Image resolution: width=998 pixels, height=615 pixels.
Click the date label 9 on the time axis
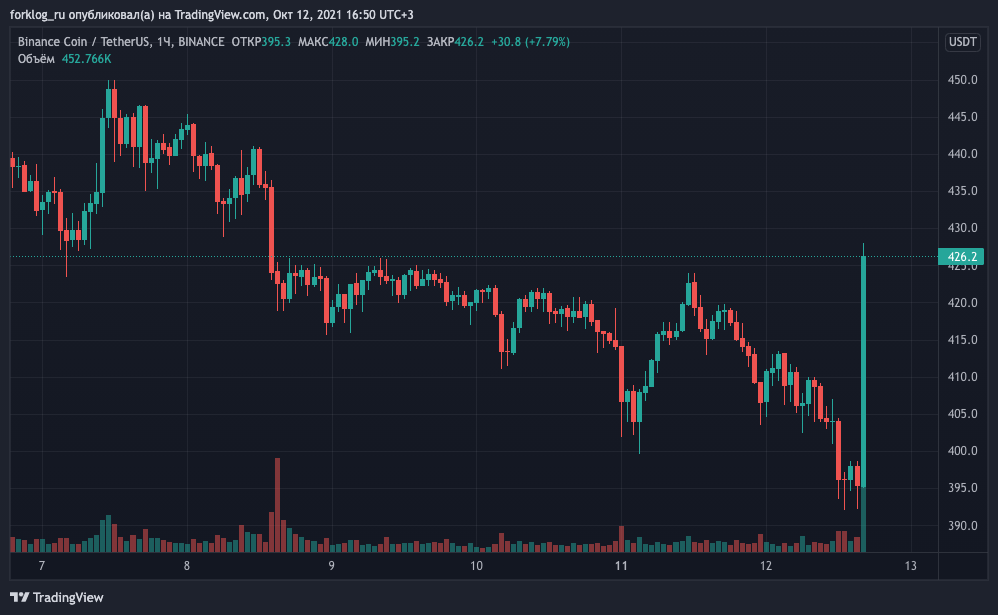tap(332, 565)
